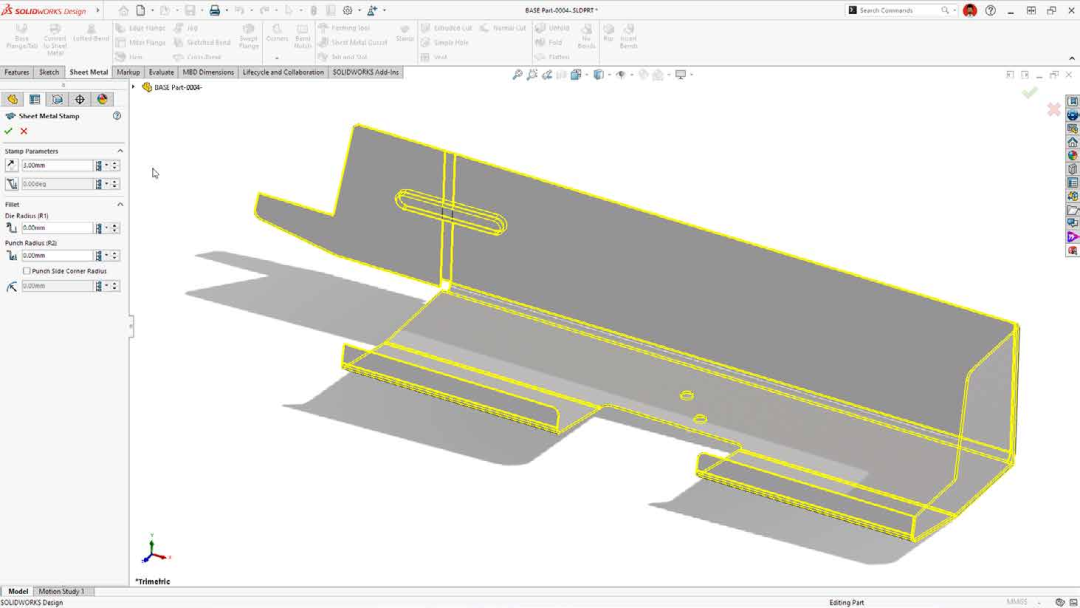Open the Display Style dropdown arrow

point(608,74)
